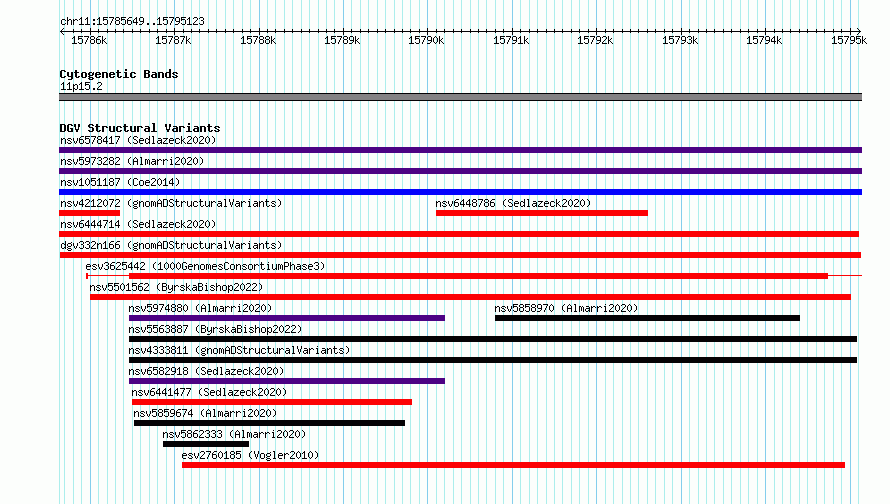Click the chr11:15785649..15795123 coordinate label
Screen dimensions: 890x504
(132, 22)
